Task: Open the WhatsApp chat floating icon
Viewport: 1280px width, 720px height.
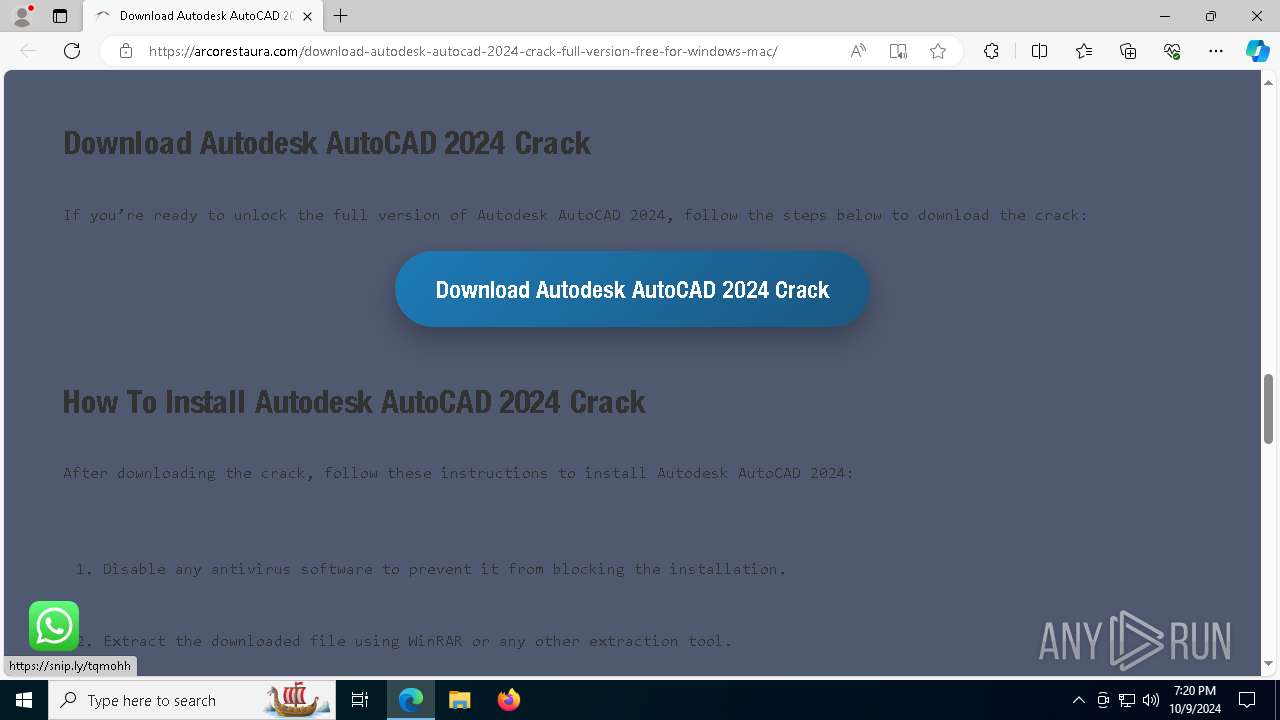Action: (x=54, y=626)
